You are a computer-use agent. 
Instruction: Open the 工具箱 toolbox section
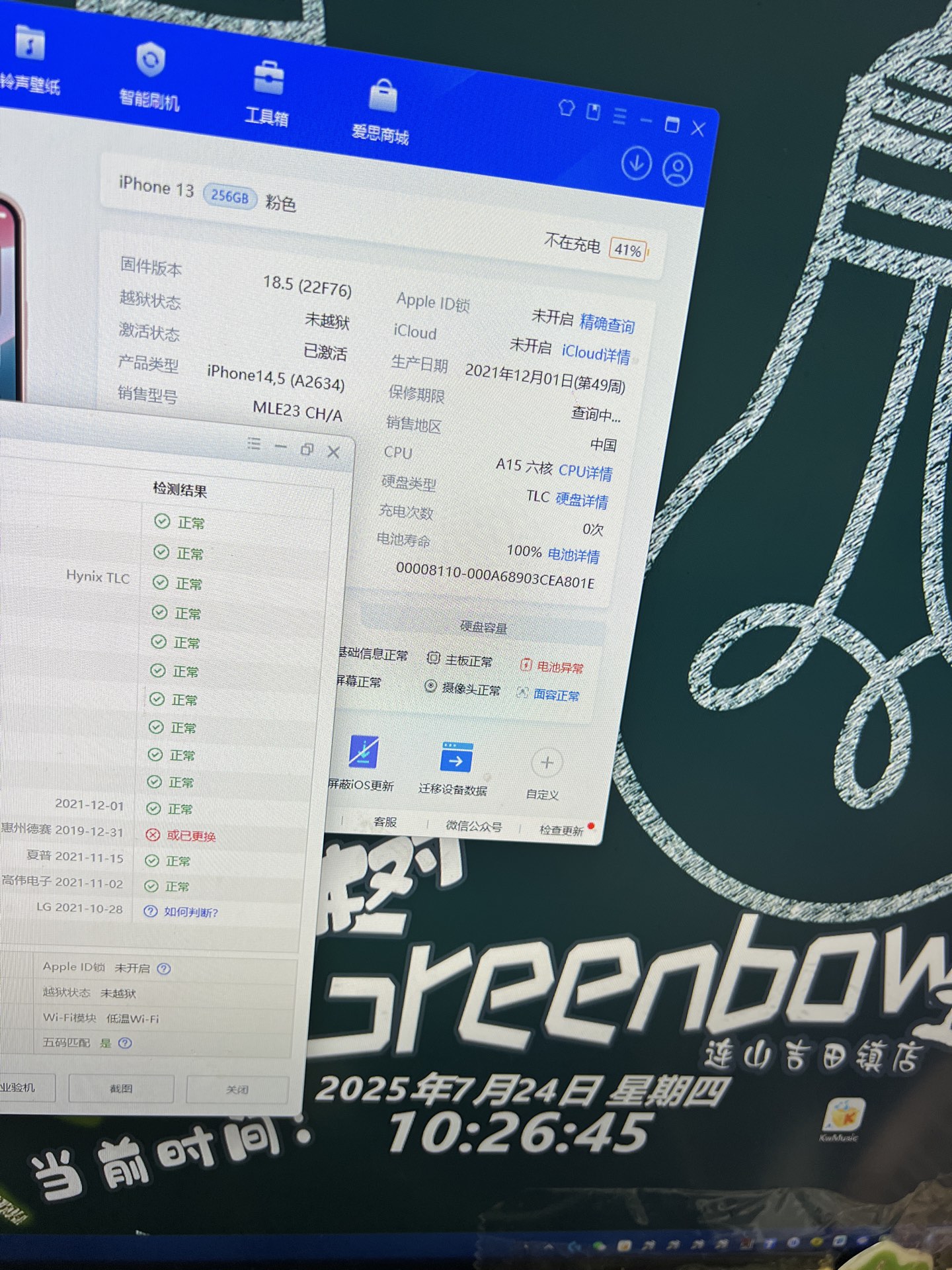267,94
